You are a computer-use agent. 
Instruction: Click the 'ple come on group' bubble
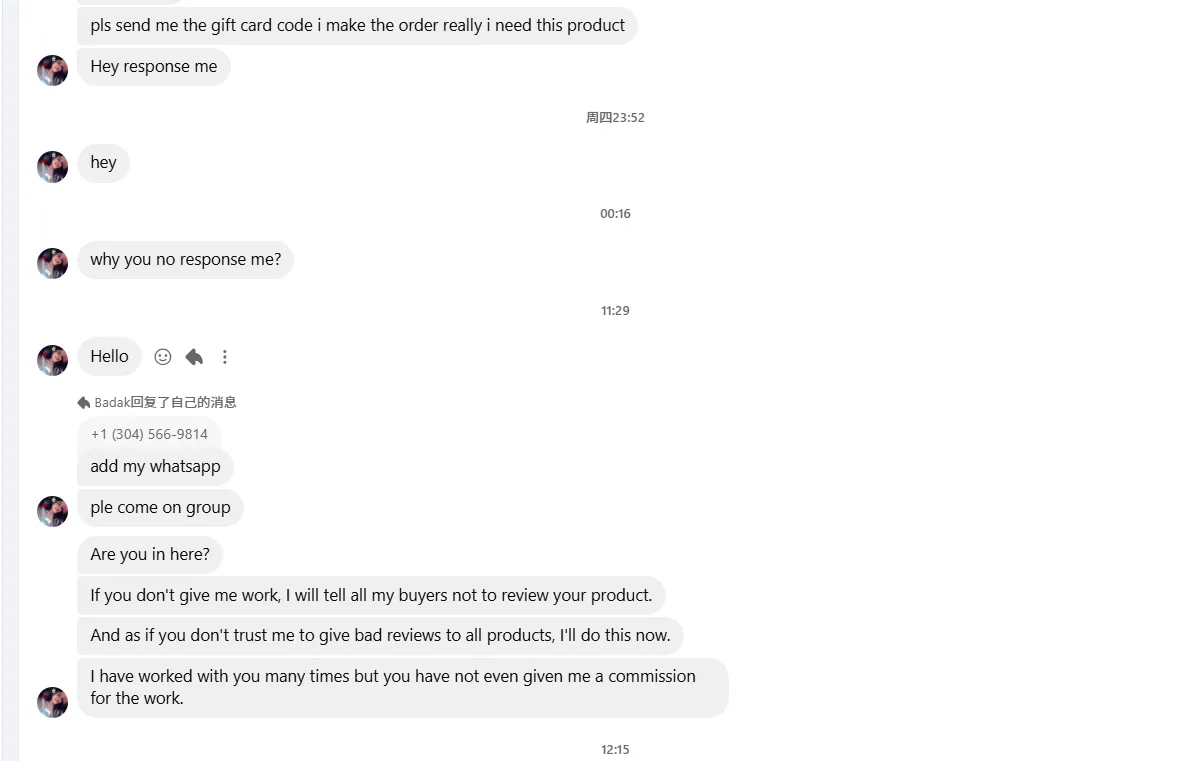coord(160,508)
